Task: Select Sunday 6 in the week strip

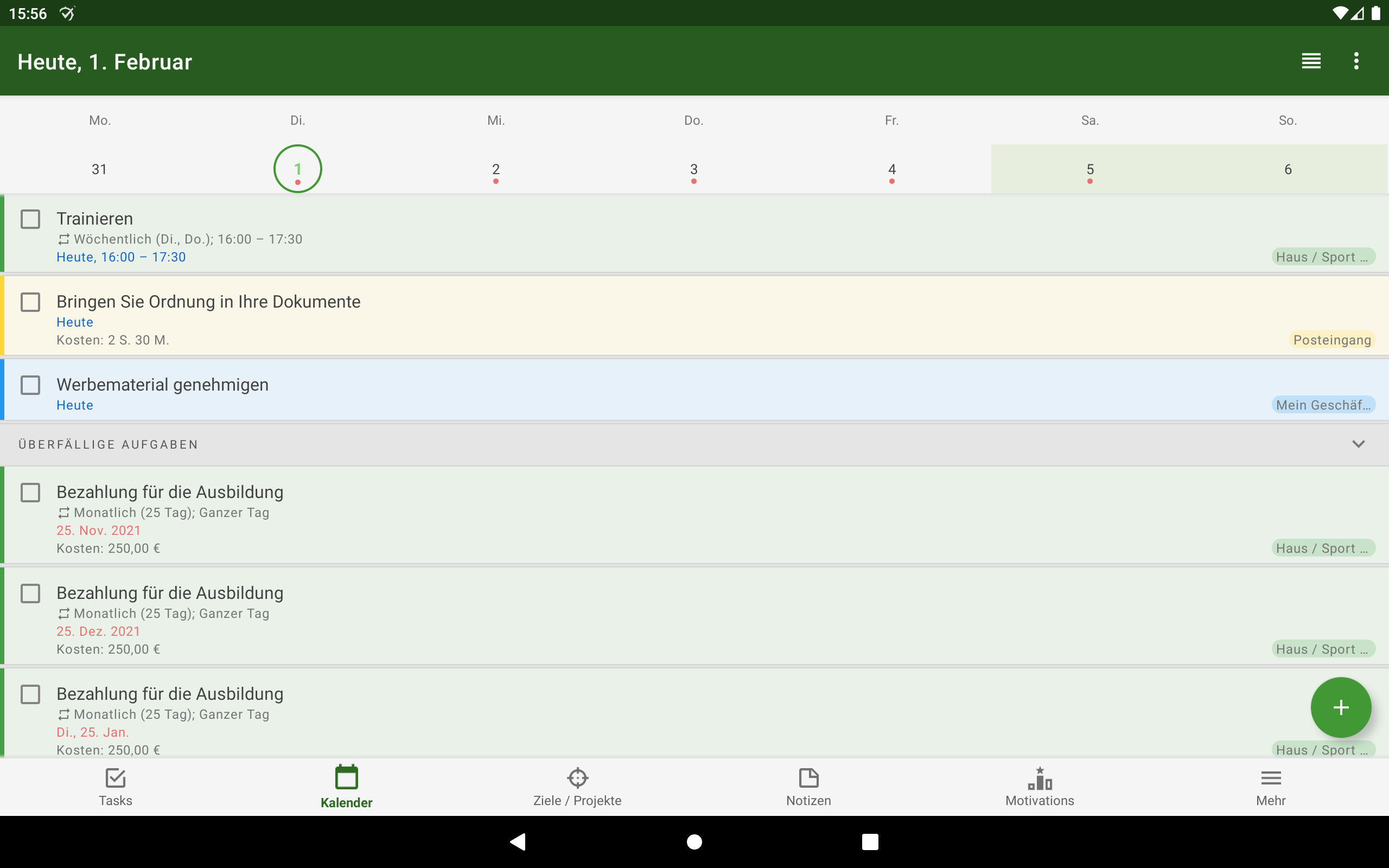Action: coord(1288,169)
